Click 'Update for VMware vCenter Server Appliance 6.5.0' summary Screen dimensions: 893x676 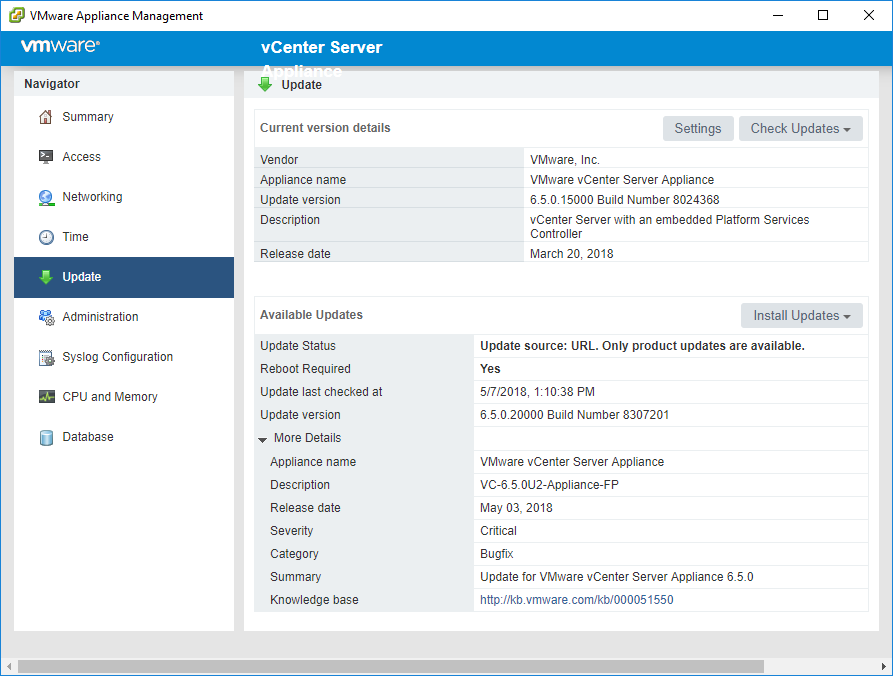pyautogui.click(x=616, y=577)
